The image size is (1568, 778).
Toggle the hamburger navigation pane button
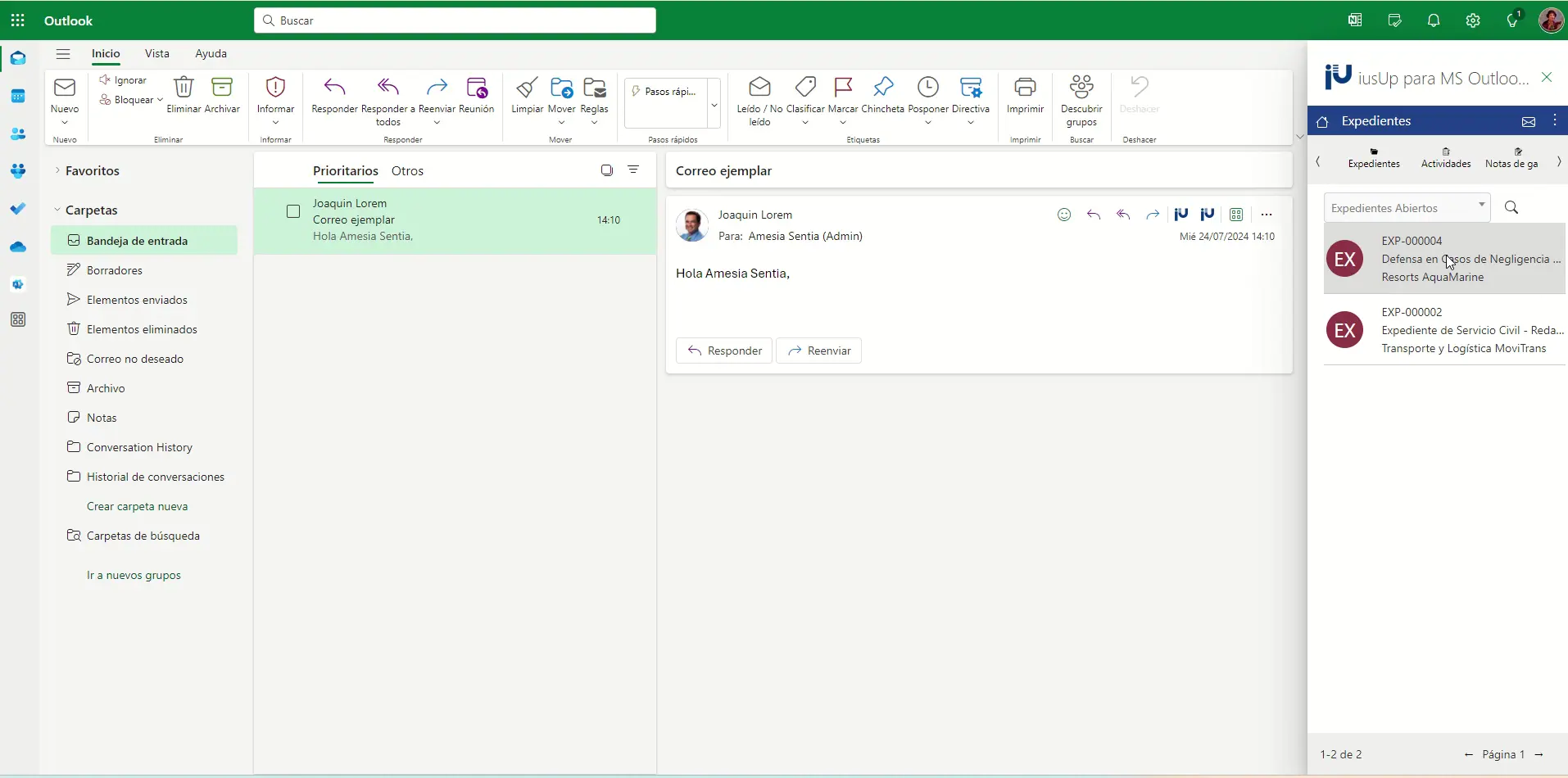63,54
